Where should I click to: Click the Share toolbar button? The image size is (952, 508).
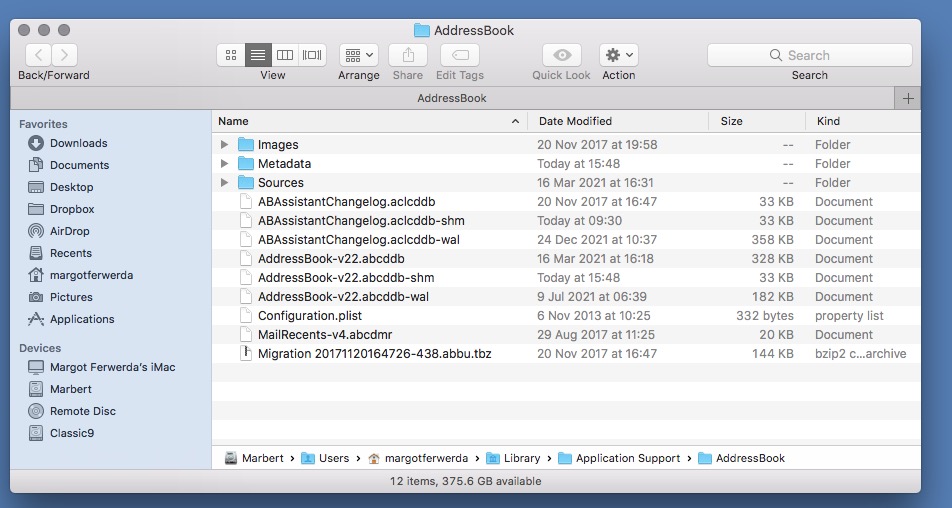tap(408, 55)
